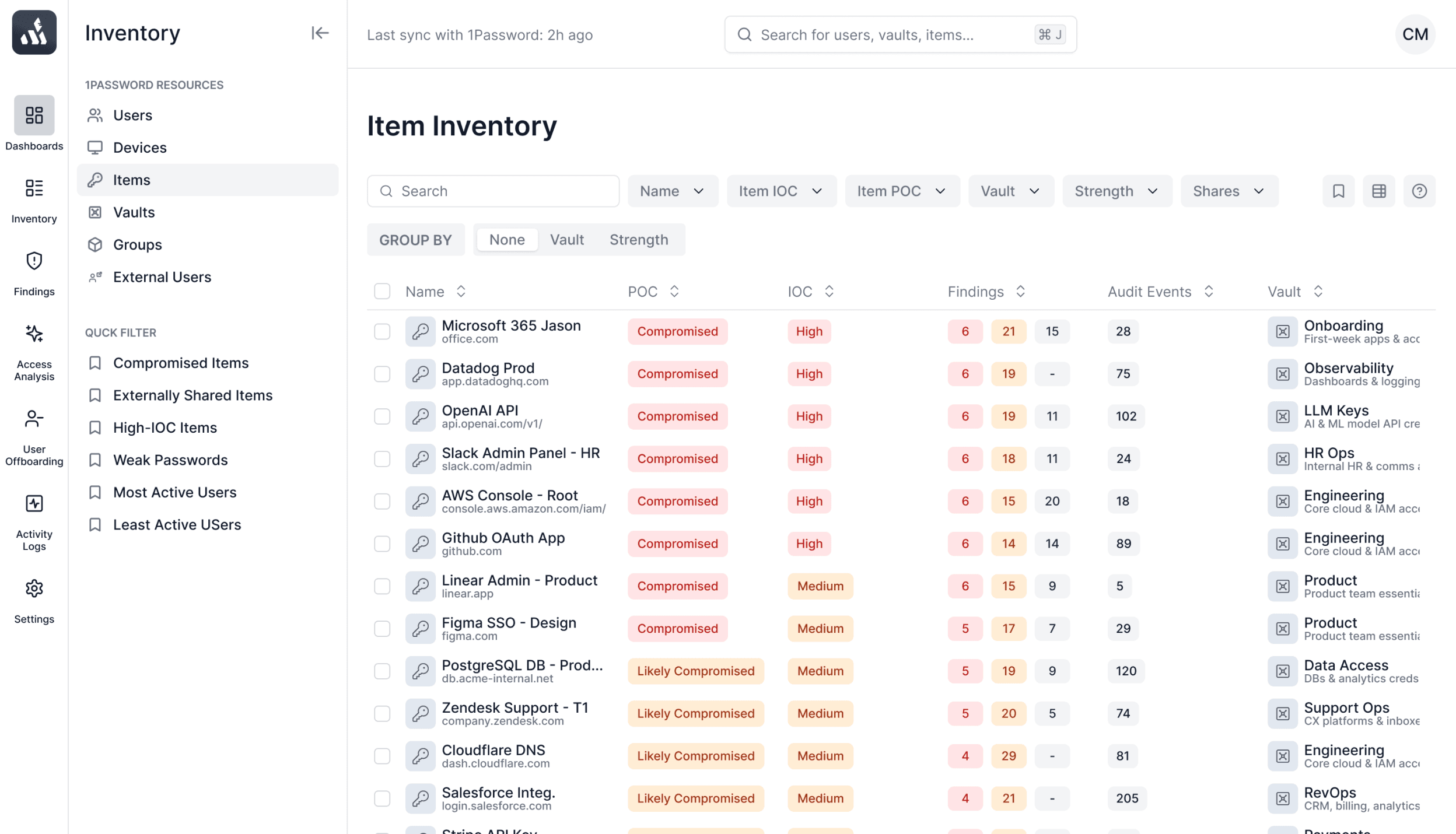Open the User Offboarding icon

(x=34, y=419)
